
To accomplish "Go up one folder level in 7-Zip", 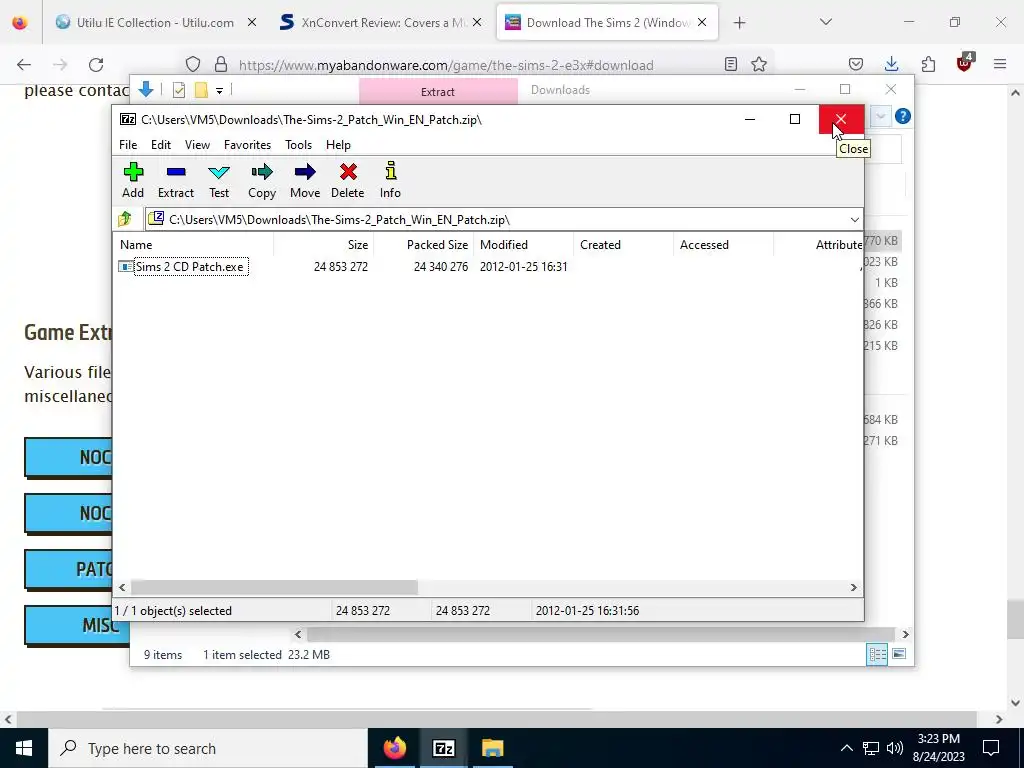I will pos(125,219).
